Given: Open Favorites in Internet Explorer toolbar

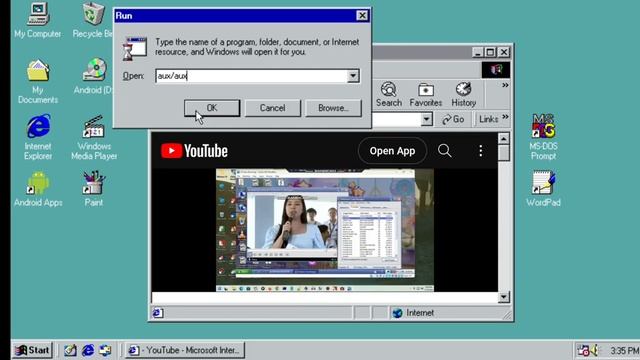Looking at the screenshot, I should (426, 94).
